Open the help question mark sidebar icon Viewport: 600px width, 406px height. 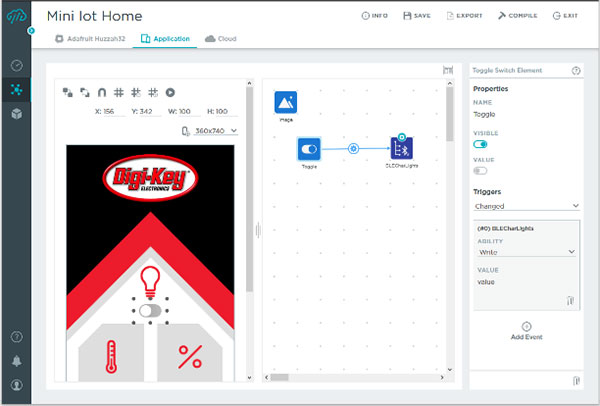pos(16,337)
